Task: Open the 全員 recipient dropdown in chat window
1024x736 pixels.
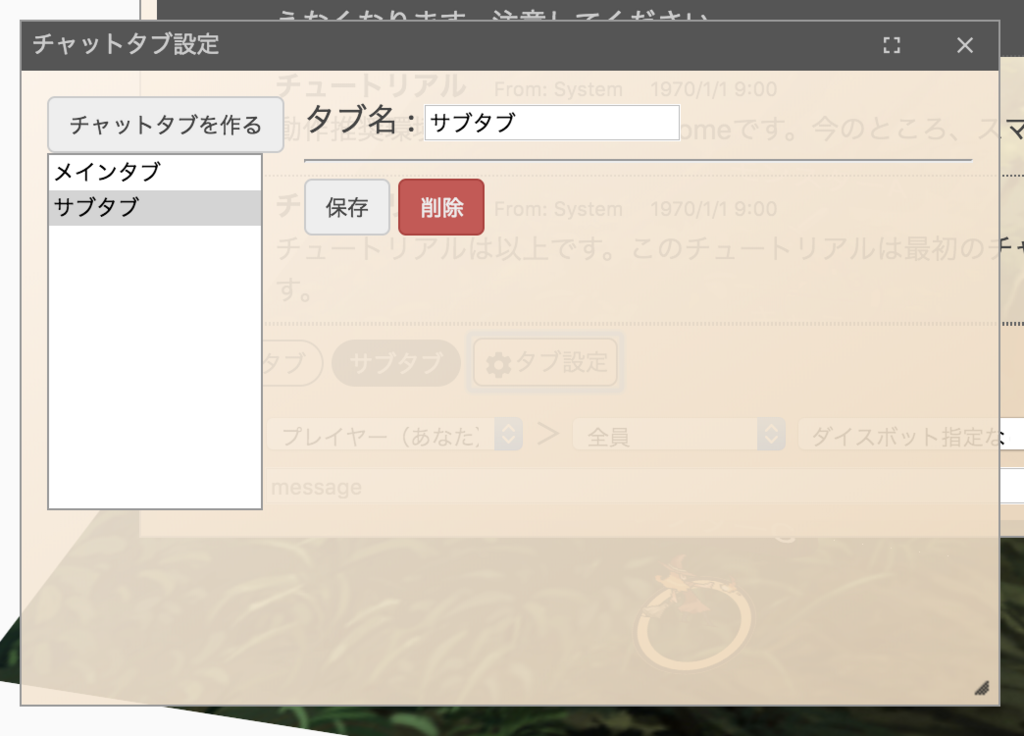Action: click(x=679, y=435)
